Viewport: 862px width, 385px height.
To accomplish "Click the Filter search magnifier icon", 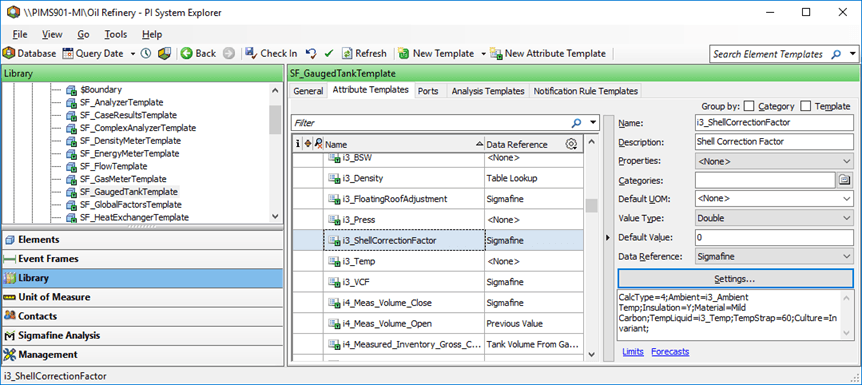I will 577,123.
